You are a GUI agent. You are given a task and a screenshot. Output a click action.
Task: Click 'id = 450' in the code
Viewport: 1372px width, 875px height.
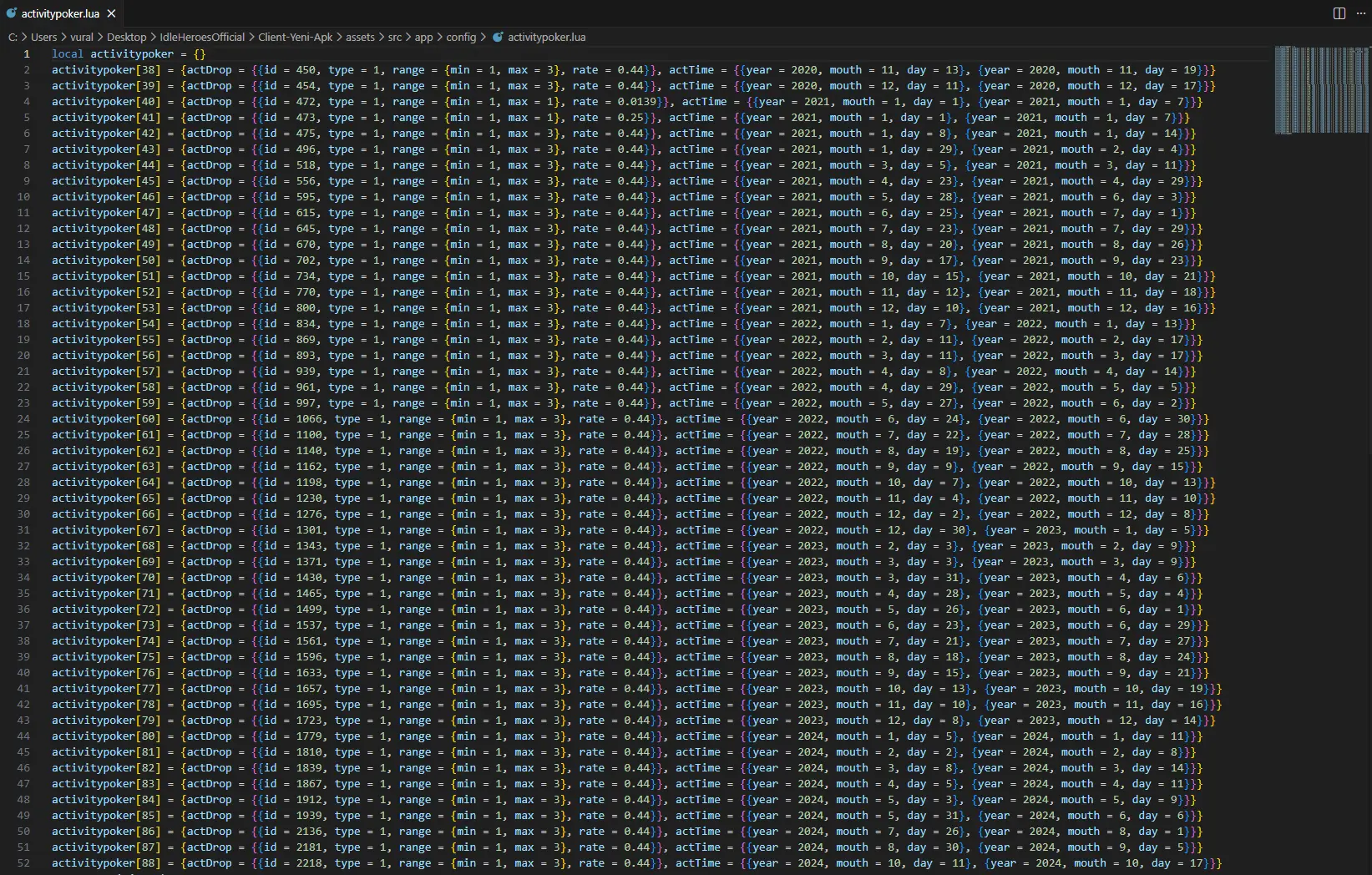[289, 70]
